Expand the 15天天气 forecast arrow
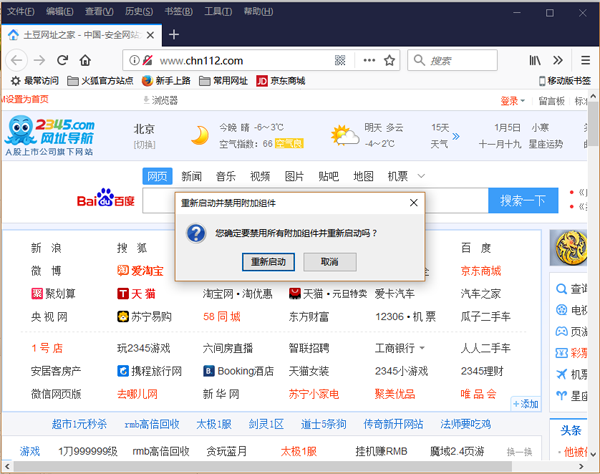 tap(455, 136)
